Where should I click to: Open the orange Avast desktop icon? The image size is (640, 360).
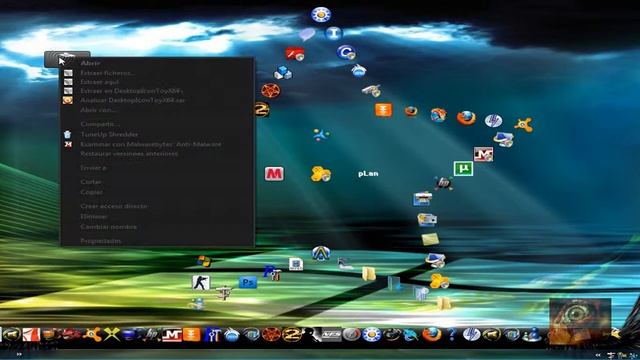tap(523, 124)
